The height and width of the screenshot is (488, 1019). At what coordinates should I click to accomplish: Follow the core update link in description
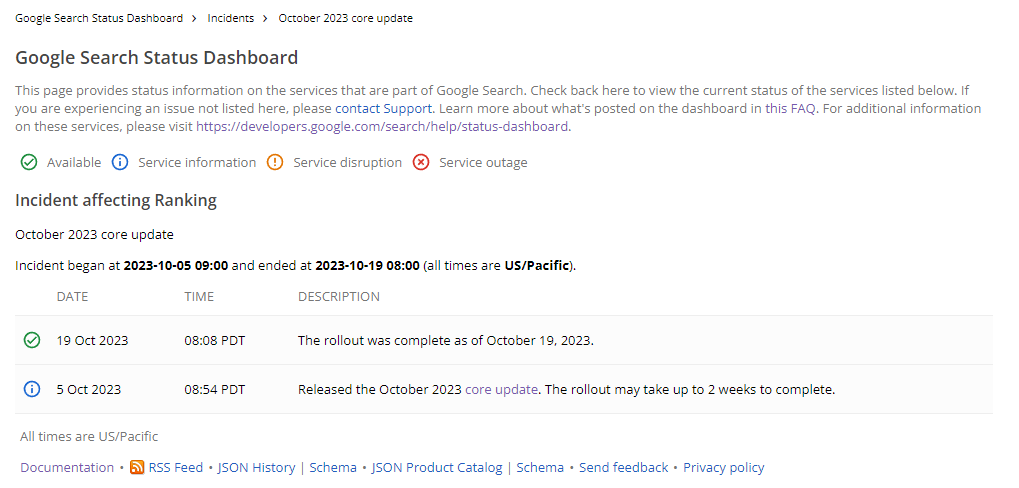click(x=501, y=389)
